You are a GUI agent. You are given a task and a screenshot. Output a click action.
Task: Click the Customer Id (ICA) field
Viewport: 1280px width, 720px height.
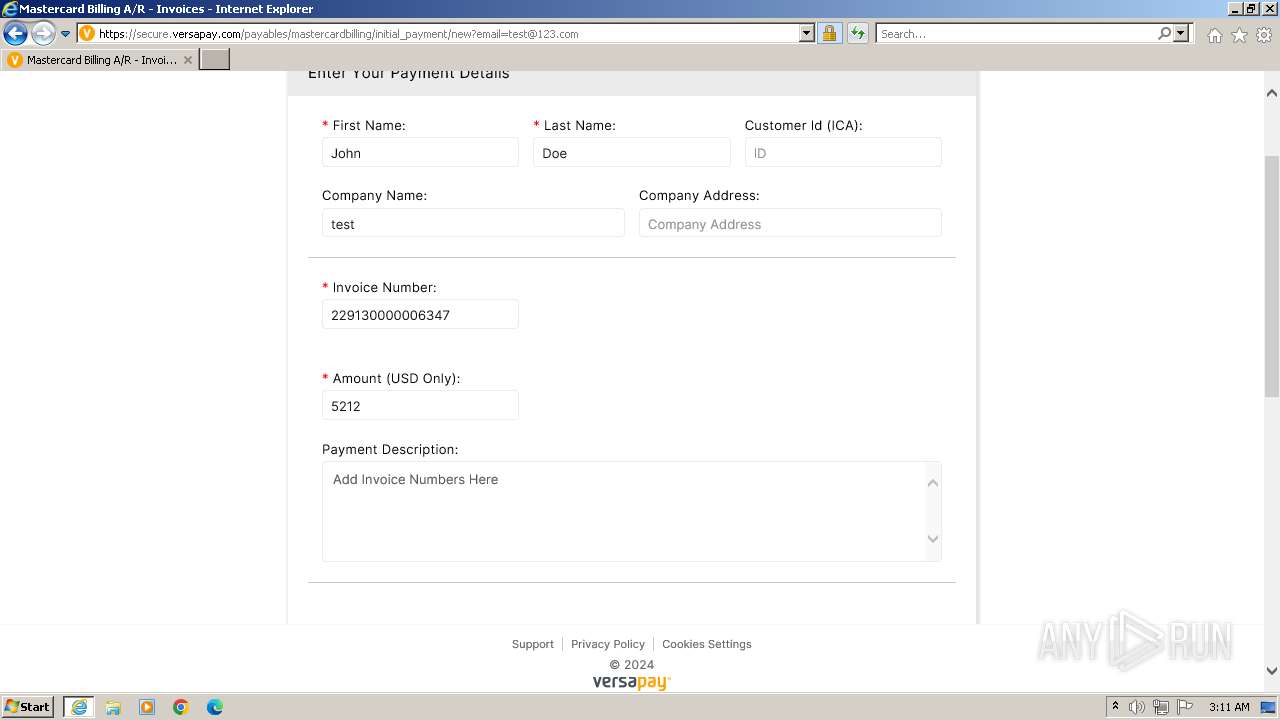click(843, 153)
